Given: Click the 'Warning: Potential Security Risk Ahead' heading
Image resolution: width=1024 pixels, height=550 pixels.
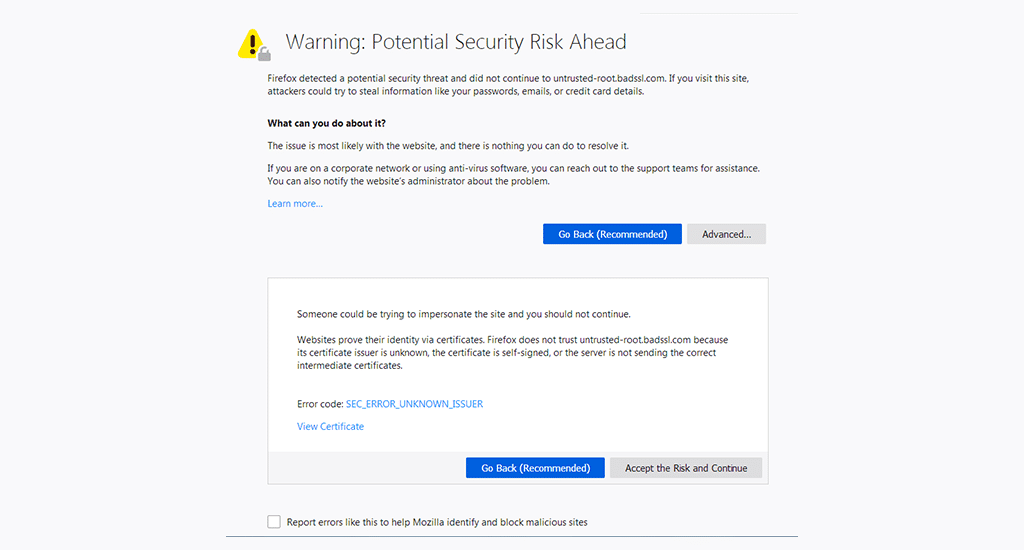Looking at the screenshot, I should 456,42.
